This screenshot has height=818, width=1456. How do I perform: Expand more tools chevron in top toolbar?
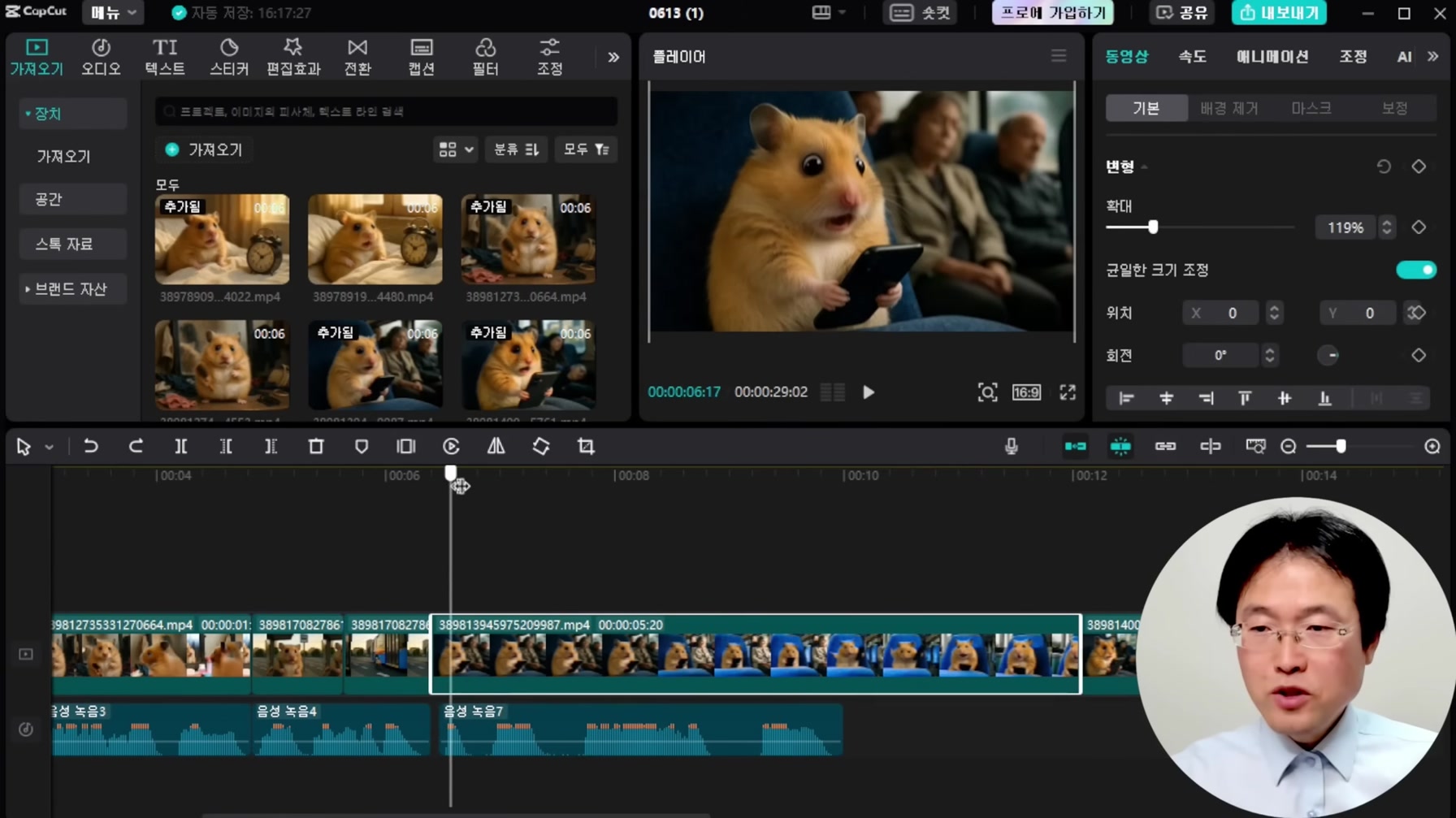click(613, 57)
